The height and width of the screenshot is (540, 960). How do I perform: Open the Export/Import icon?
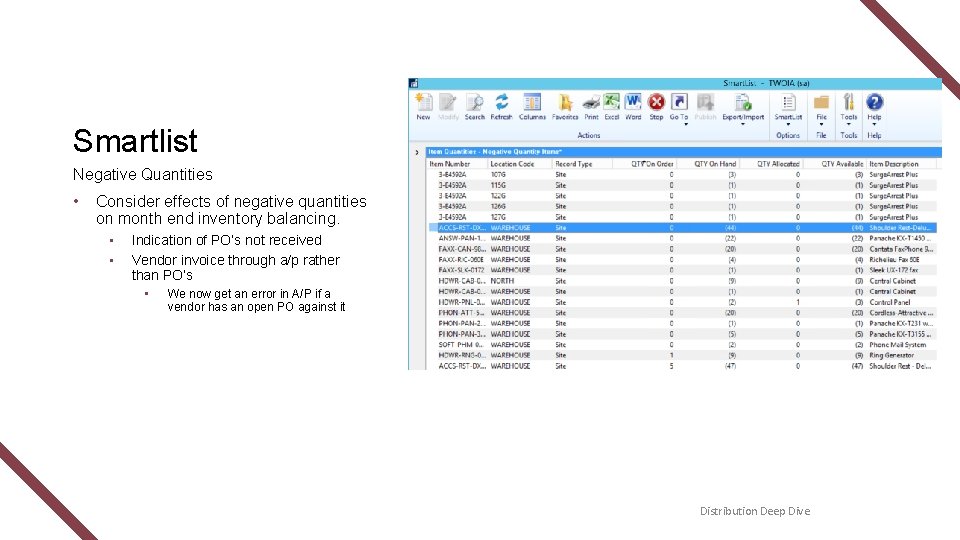point(743,102)
